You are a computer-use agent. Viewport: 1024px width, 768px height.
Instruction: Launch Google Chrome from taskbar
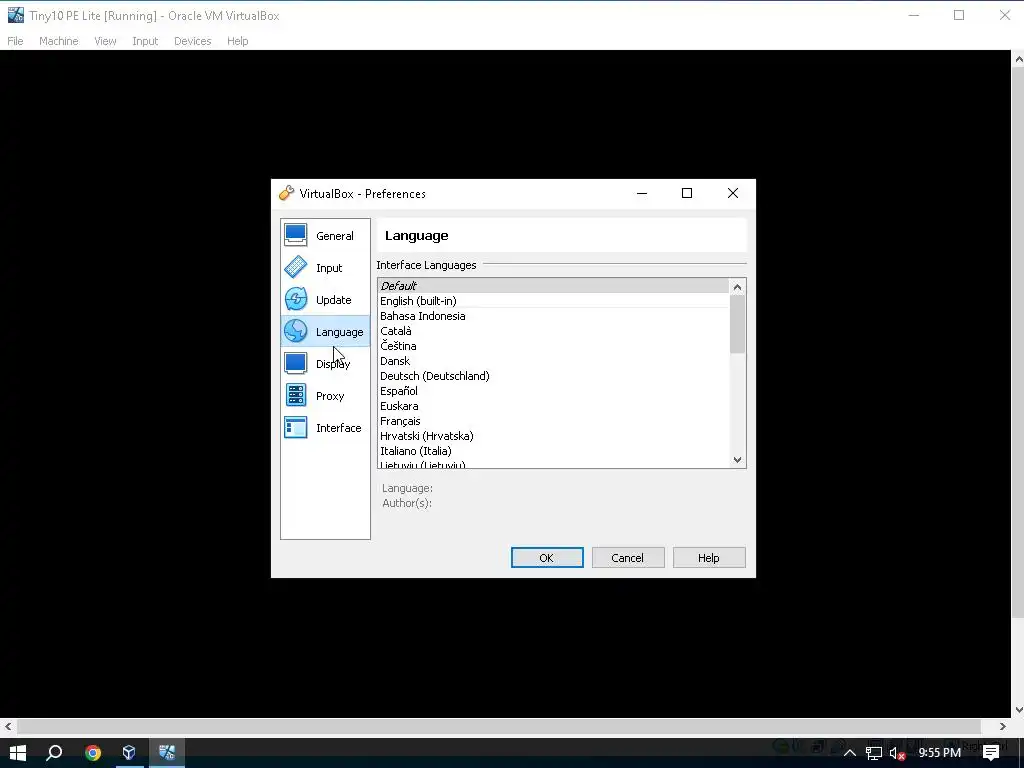click(x=93, y=753)
